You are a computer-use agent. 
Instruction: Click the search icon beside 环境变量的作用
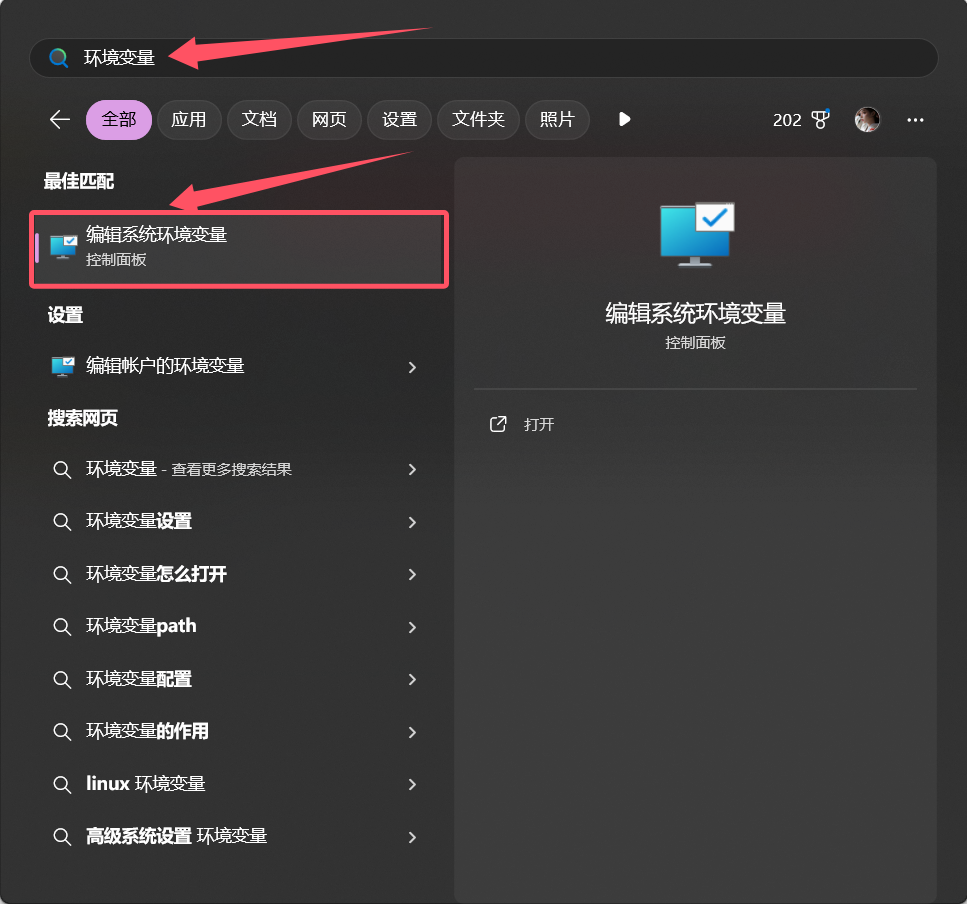[x=62, y=732]
